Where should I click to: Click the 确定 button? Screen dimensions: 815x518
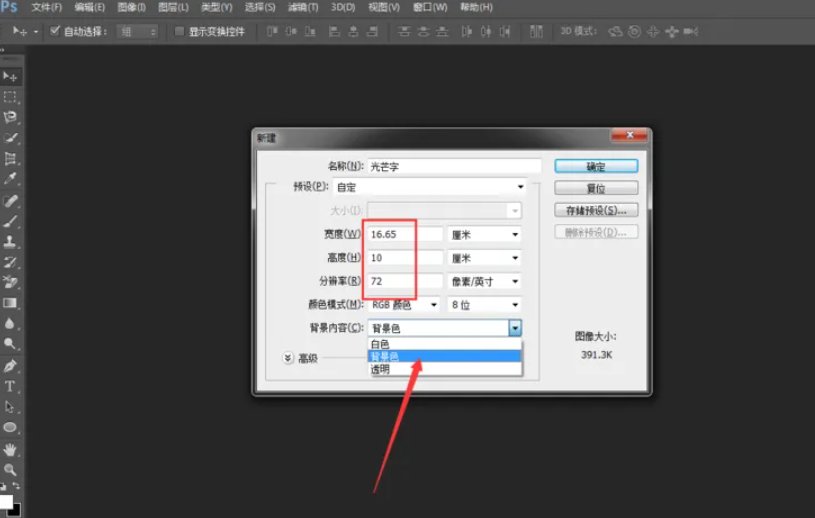[x=596, y=166]
